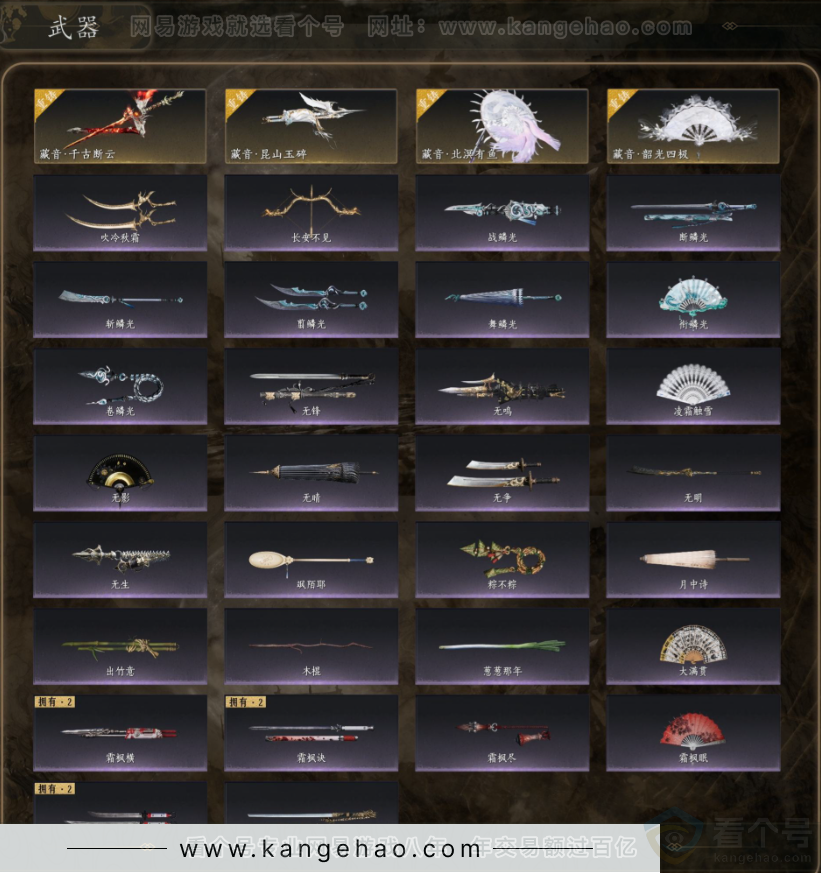821x873 pixels.
Task: Select the 眠陌耶 spoon-shaped weapon
Action: pos(311,560)
